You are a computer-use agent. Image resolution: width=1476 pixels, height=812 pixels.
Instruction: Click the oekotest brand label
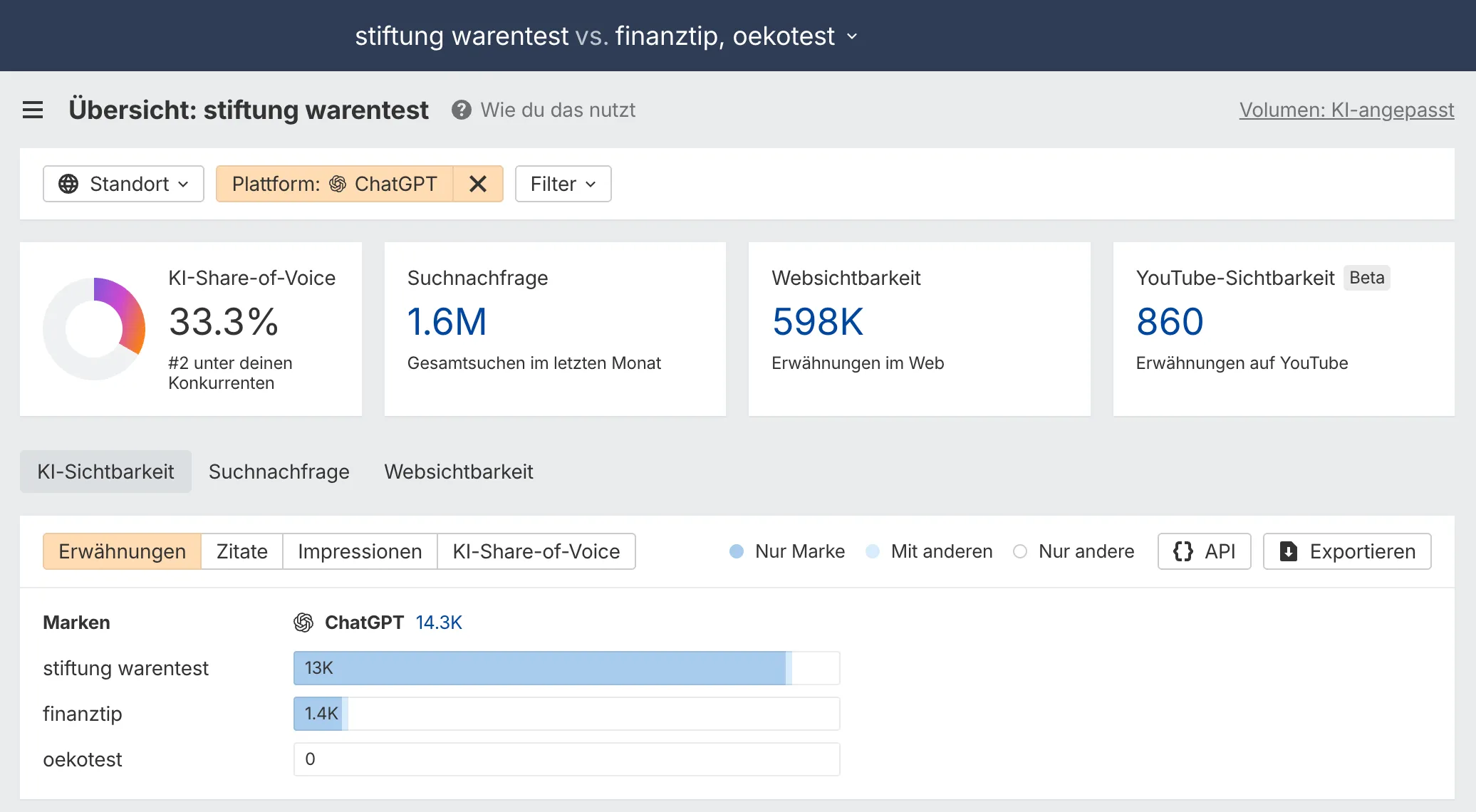(x=83, y=759)
